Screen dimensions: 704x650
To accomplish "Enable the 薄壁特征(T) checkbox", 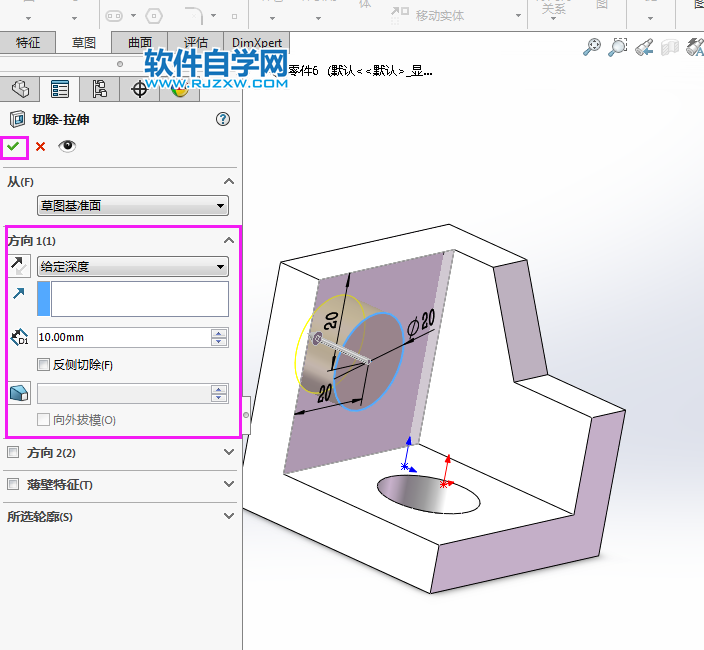I will 13,484.
